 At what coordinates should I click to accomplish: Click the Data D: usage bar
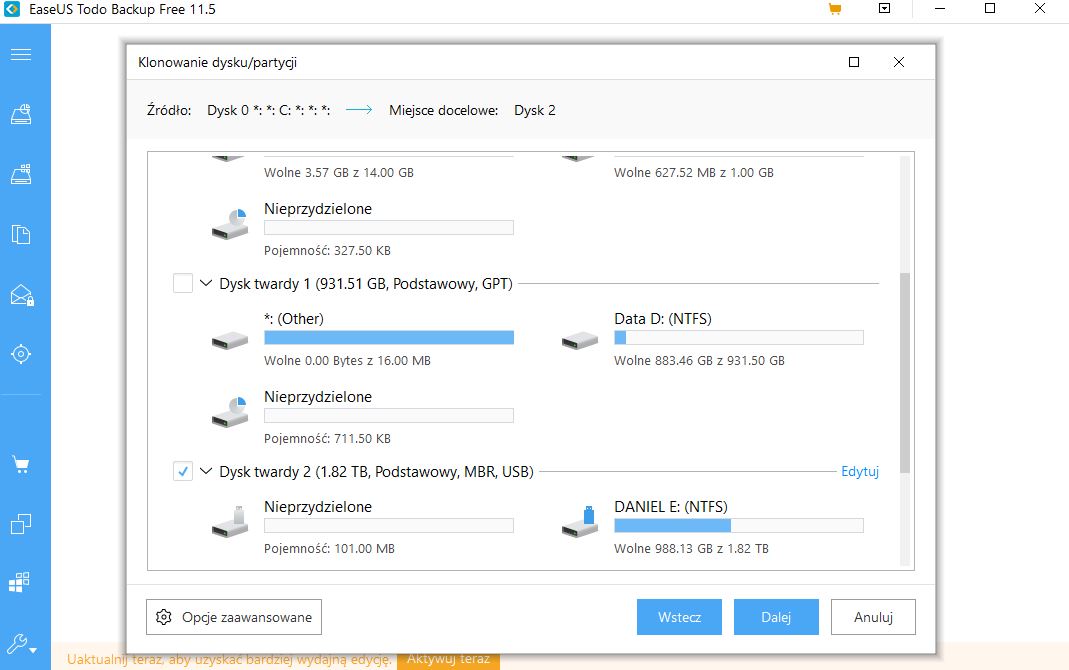[x=738, y=337]
